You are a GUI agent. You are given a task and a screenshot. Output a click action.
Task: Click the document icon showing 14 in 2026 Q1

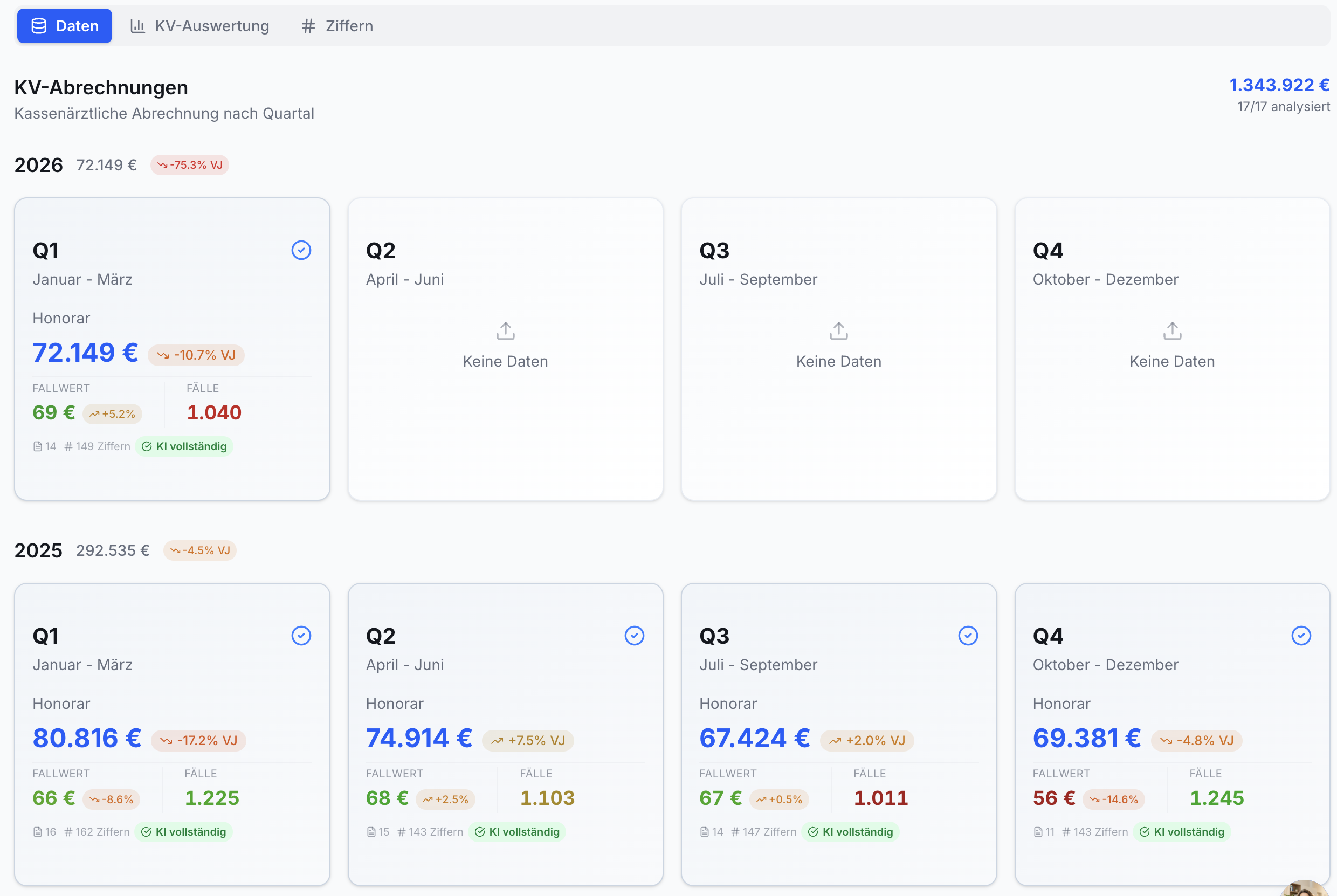click(x=38, y=446)
